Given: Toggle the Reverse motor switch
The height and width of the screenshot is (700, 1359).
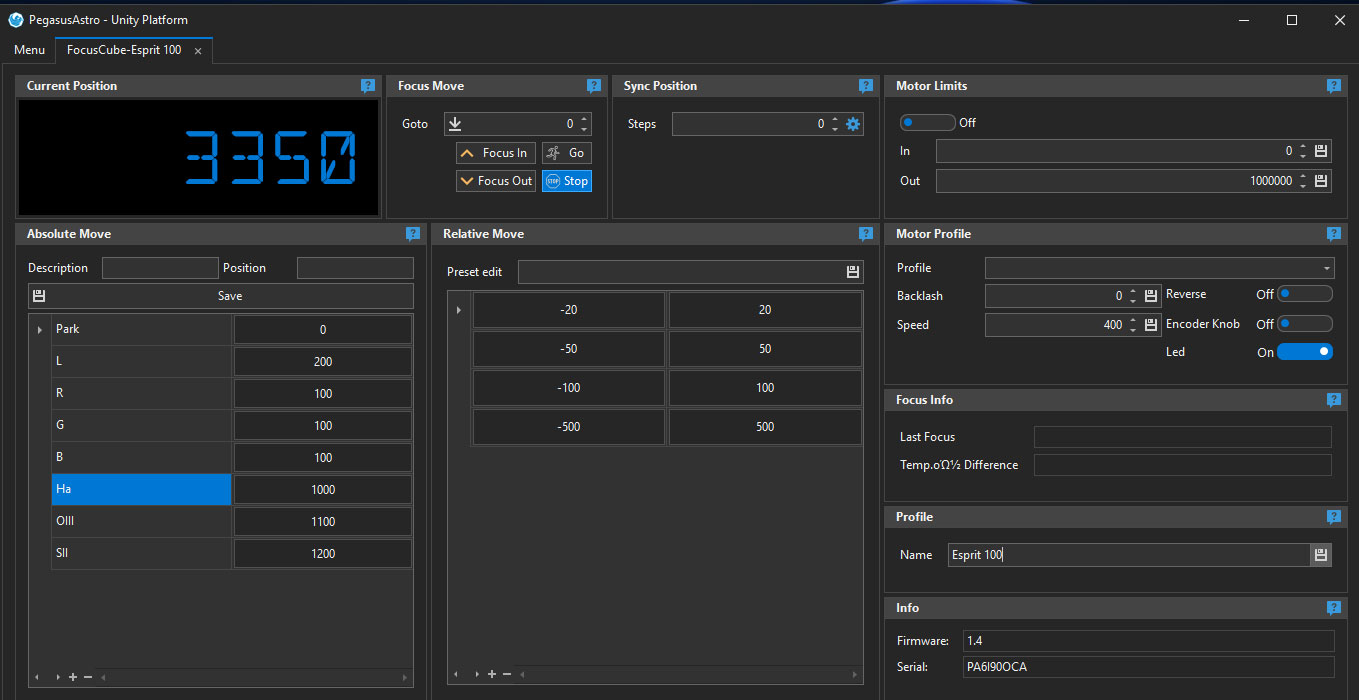Looking at the screenshot, I should point(1305,294).
